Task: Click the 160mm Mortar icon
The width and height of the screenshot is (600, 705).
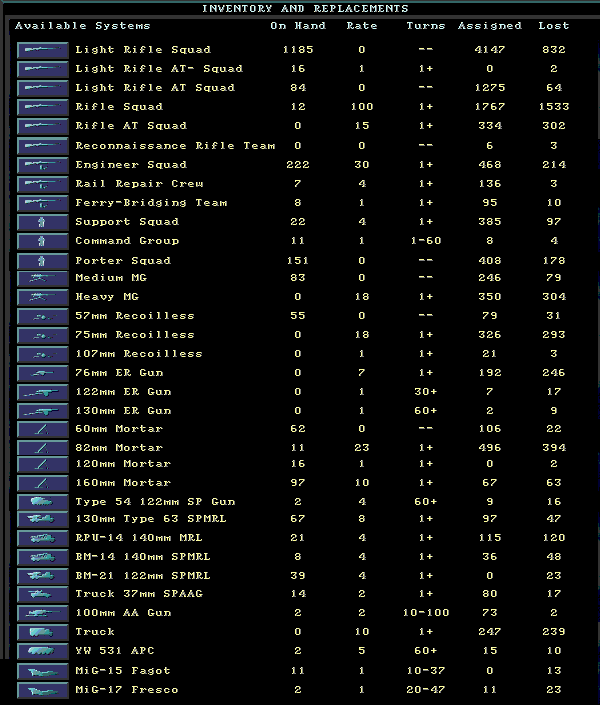Action: 43,483
